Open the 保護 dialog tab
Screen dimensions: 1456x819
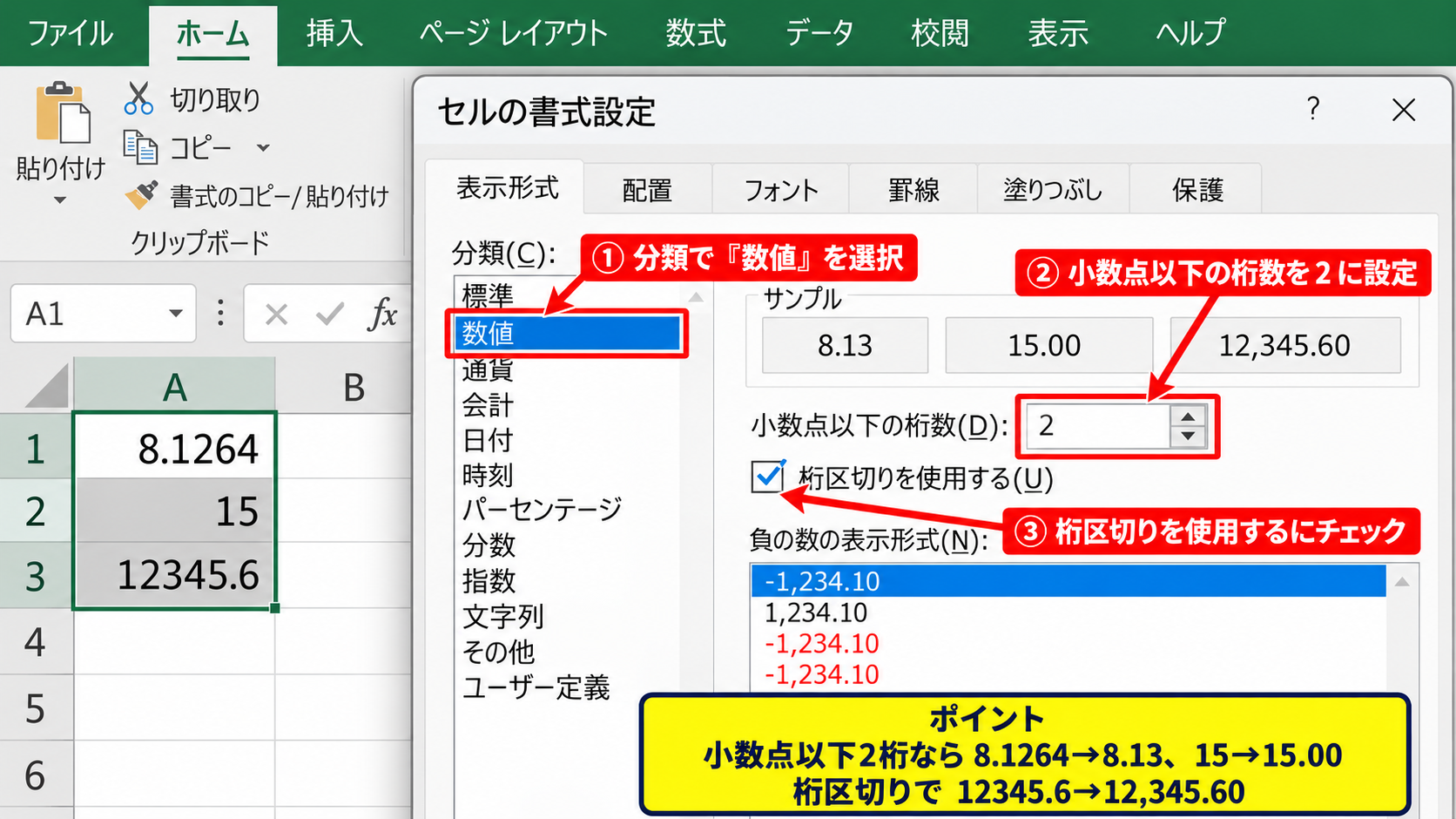(1197, 190)
